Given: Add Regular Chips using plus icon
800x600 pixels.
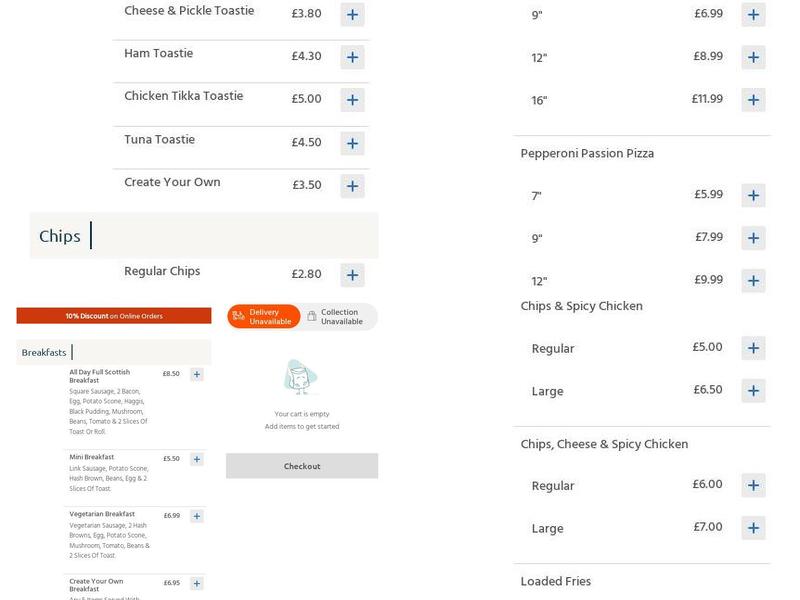Looking at the screenshot, I should point(351,272).
